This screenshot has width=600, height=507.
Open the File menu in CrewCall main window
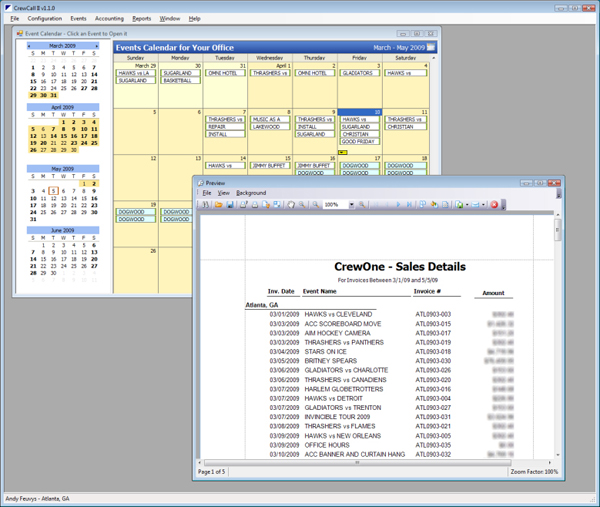click(x=15, y=18)
